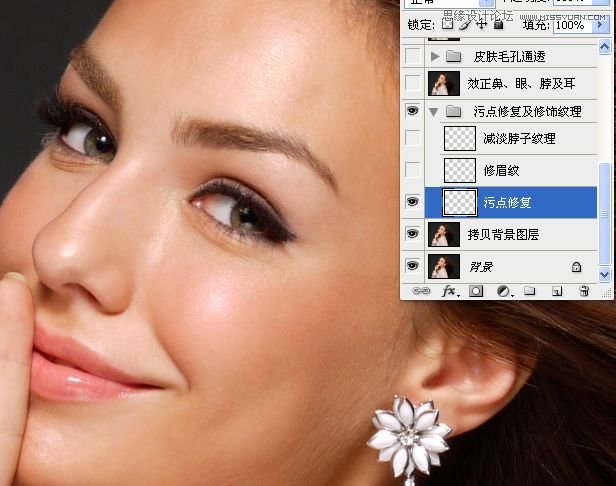
Task: Click the highlighted 污点修复 layer name
Action: tap(507, 202)
